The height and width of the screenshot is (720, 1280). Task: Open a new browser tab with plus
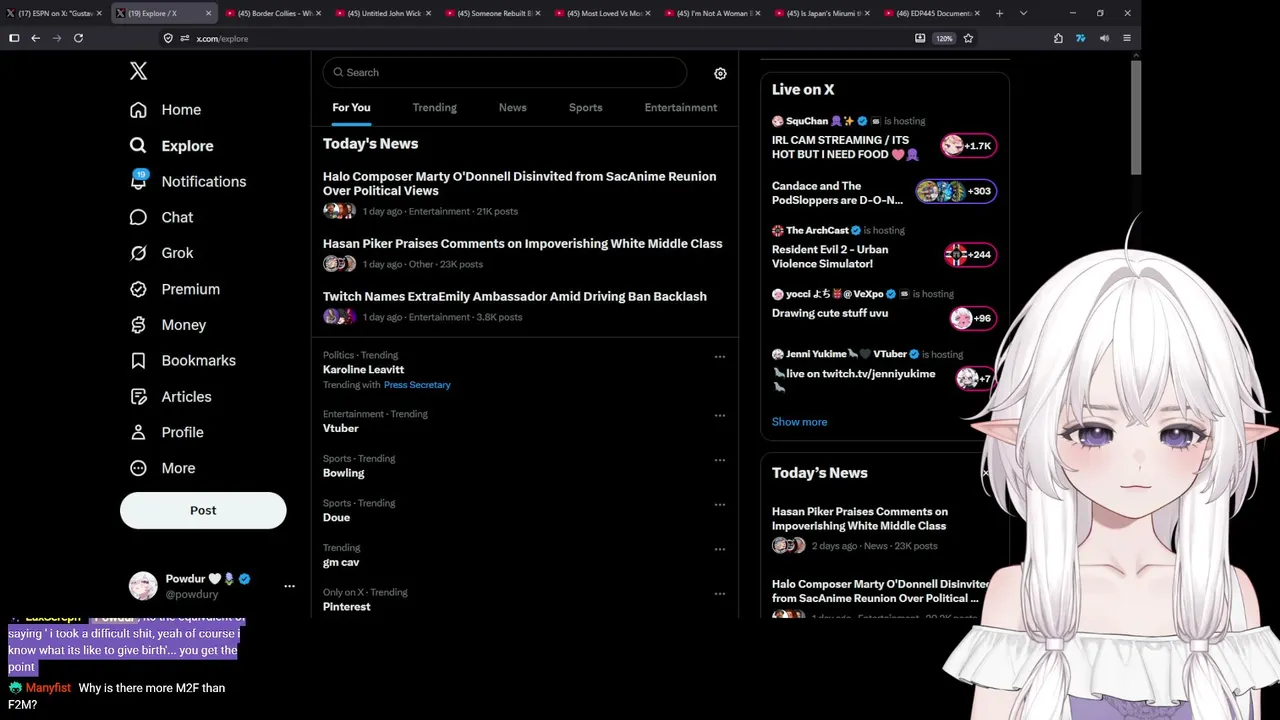pyautogui.click(x=999, y=13)
